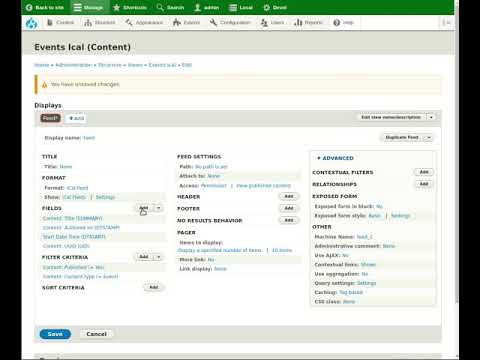Click Add button for Footer
This screenshot has height=360, width=480.
coord(289,208)
